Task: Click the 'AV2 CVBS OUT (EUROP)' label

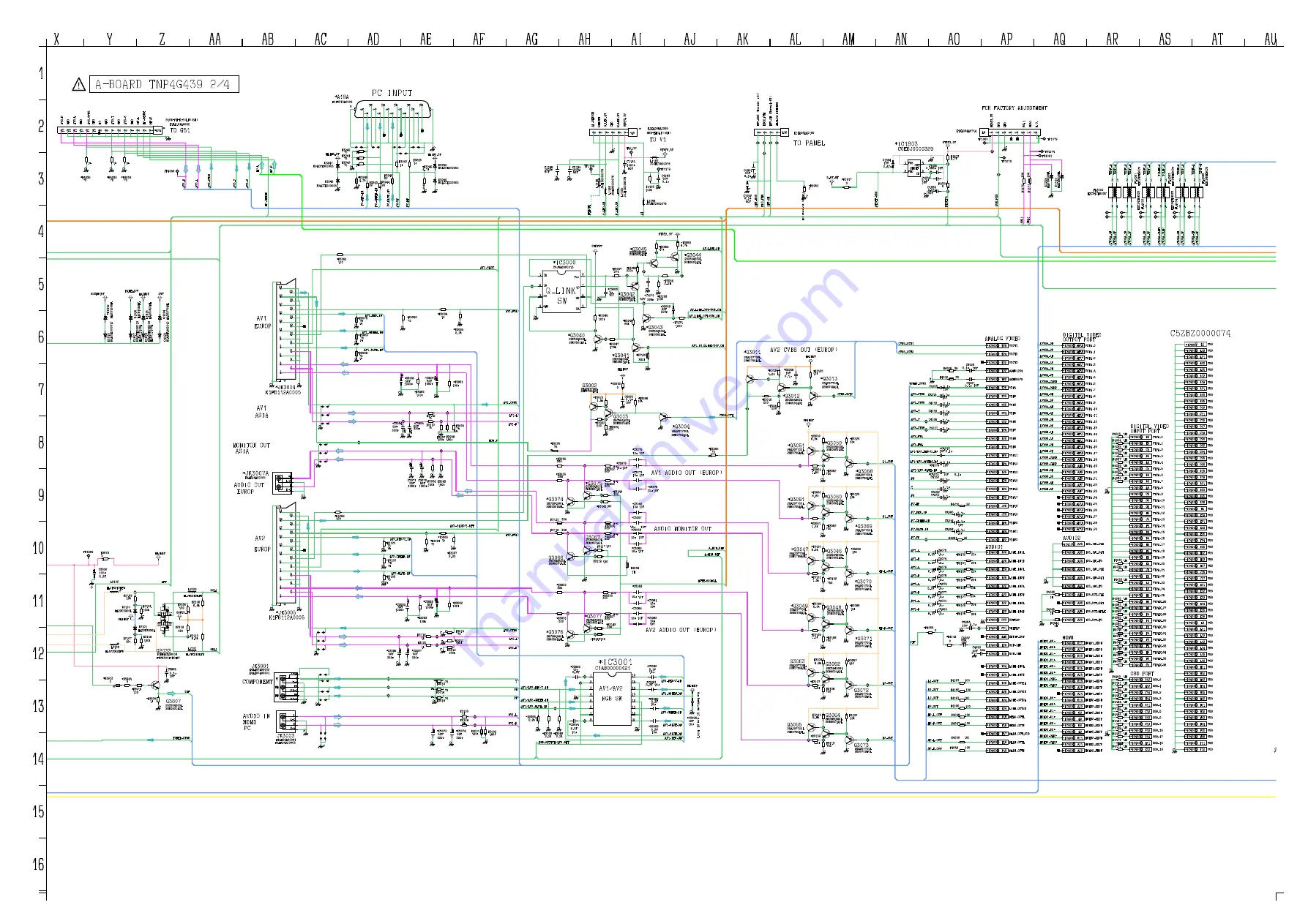Action: 804,350
